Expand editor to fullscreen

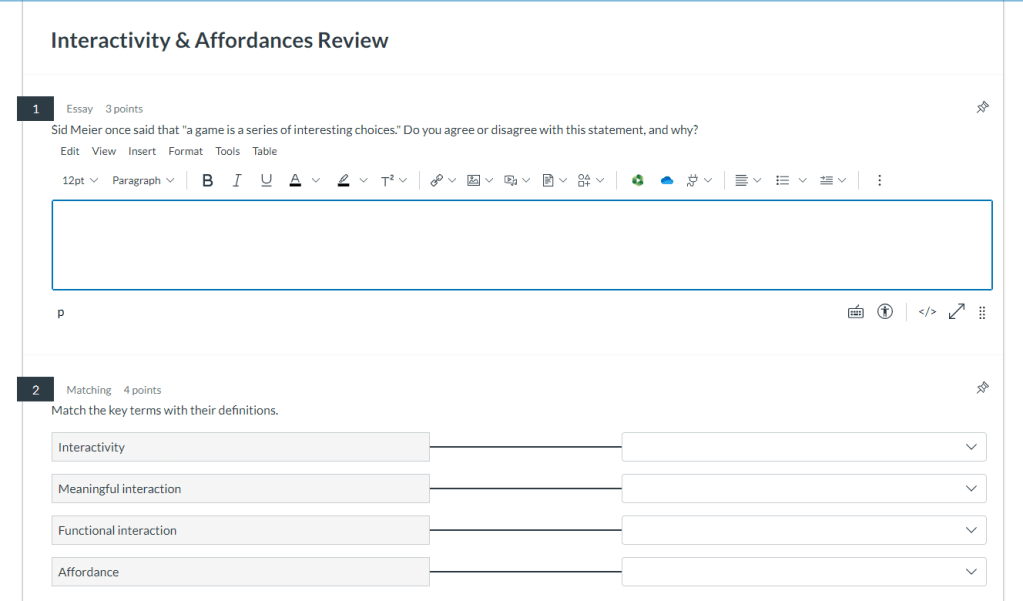point(956,312)
